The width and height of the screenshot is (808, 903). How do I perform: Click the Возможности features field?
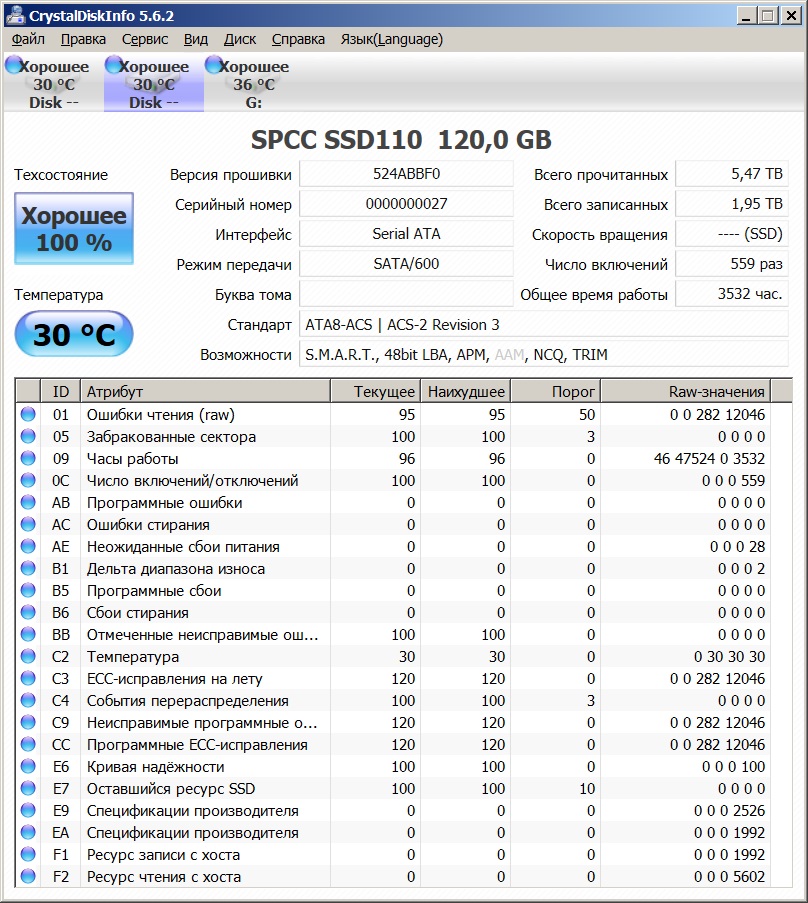point(544,354)
